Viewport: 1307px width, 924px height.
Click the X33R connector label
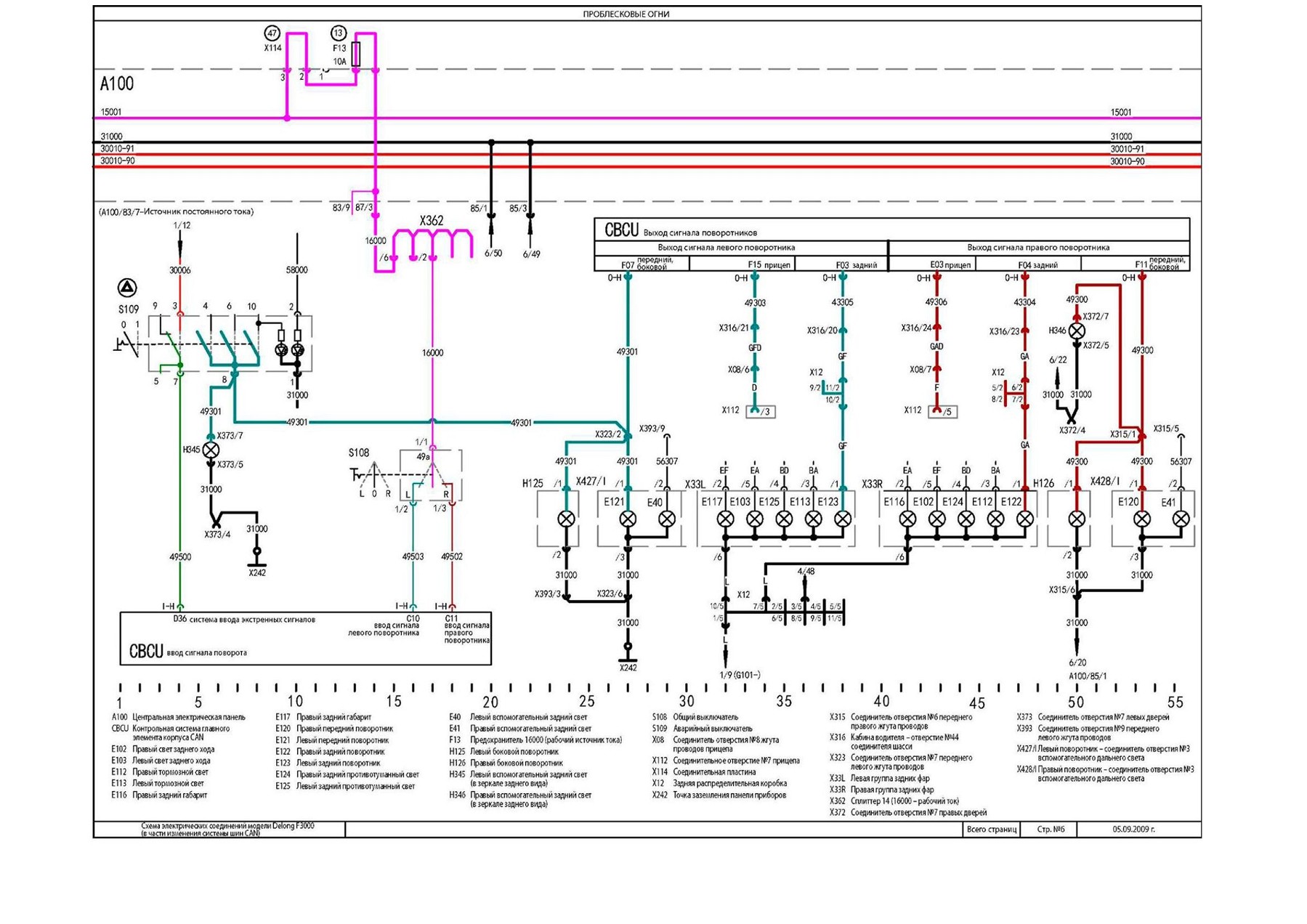pos(873,485)
